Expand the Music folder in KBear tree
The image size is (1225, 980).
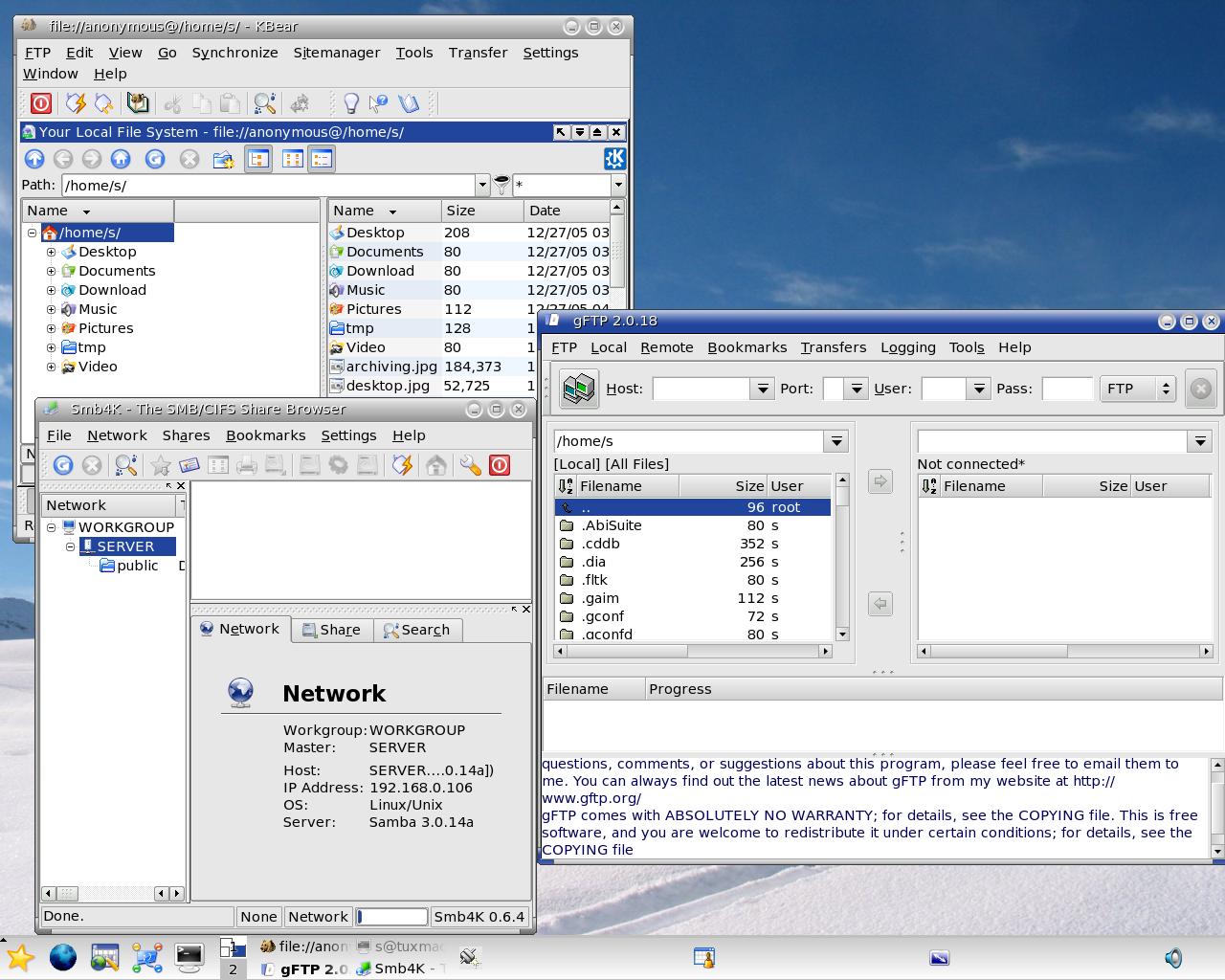[x=52, y=309]
